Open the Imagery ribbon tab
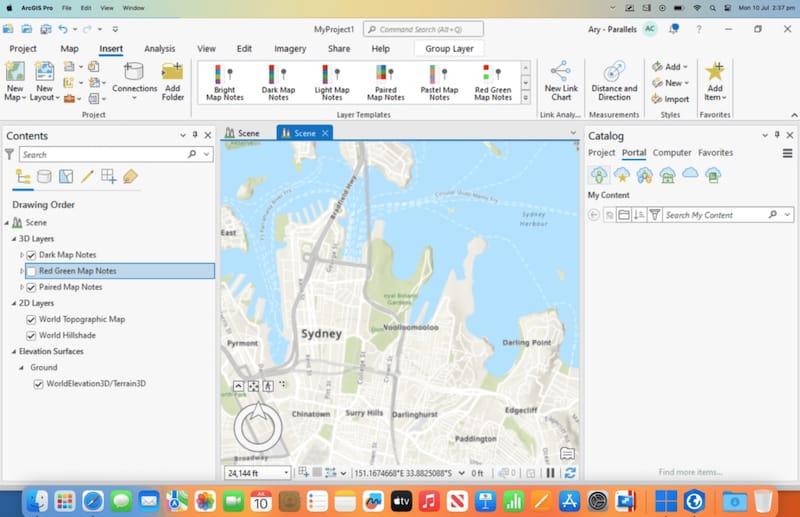This screenshot has height=517, width=800. point(290,48)
